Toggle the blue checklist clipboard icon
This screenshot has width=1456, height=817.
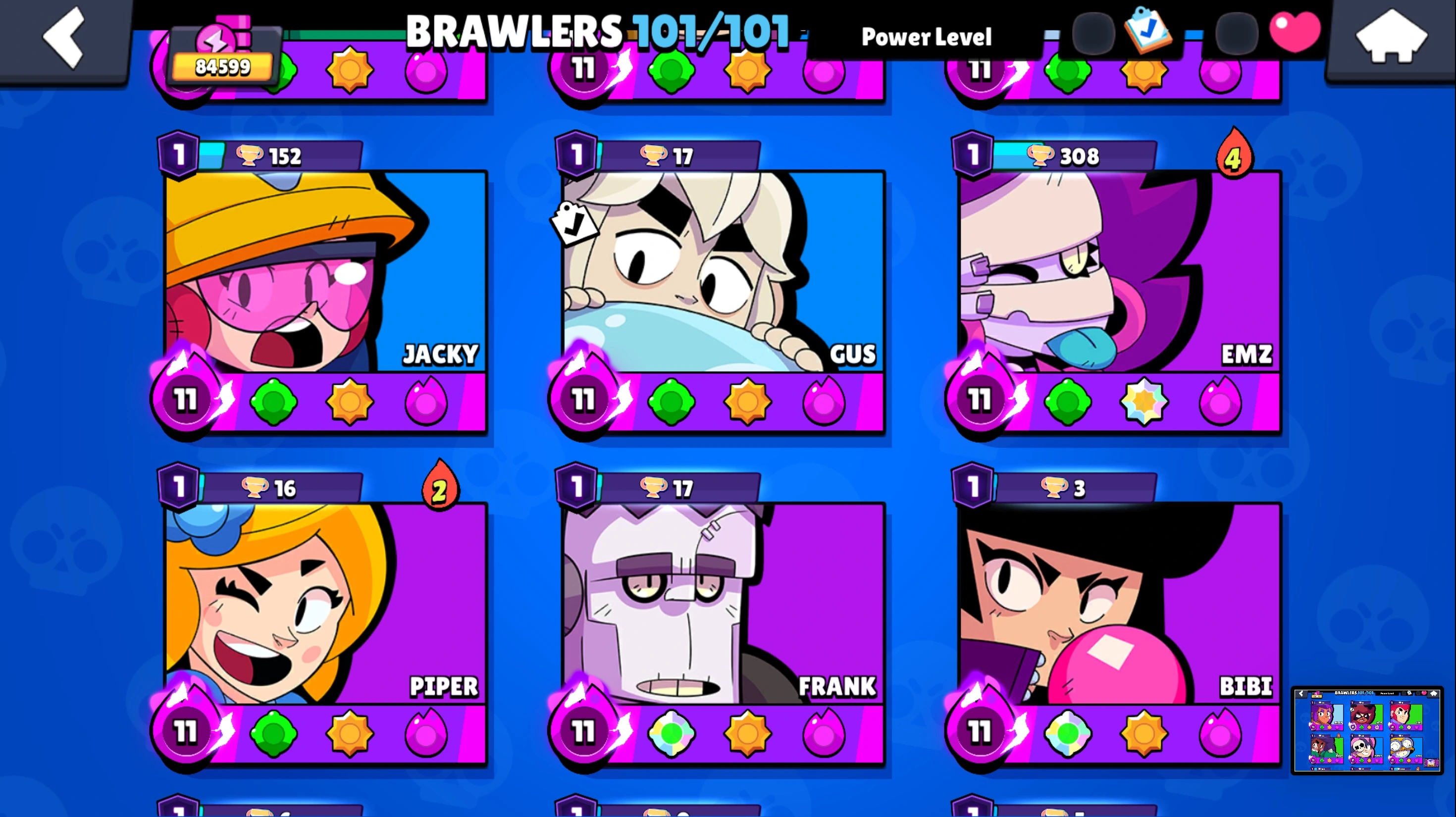[x=1147, y=29]
